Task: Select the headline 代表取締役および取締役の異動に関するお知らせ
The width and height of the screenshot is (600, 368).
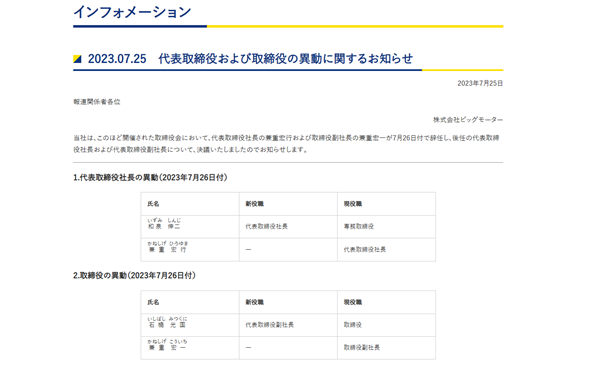Action: (x=285, y=59)
